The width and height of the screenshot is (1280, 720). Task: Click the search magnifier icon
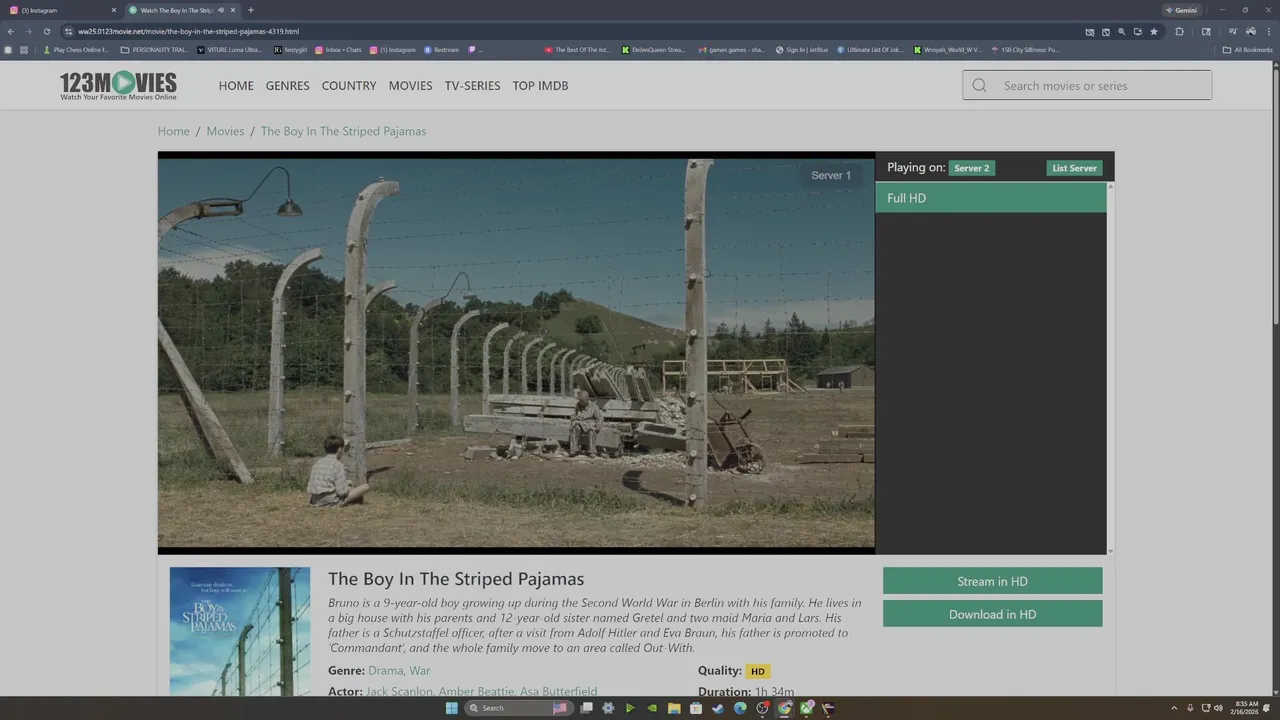(x=980, y=85)
